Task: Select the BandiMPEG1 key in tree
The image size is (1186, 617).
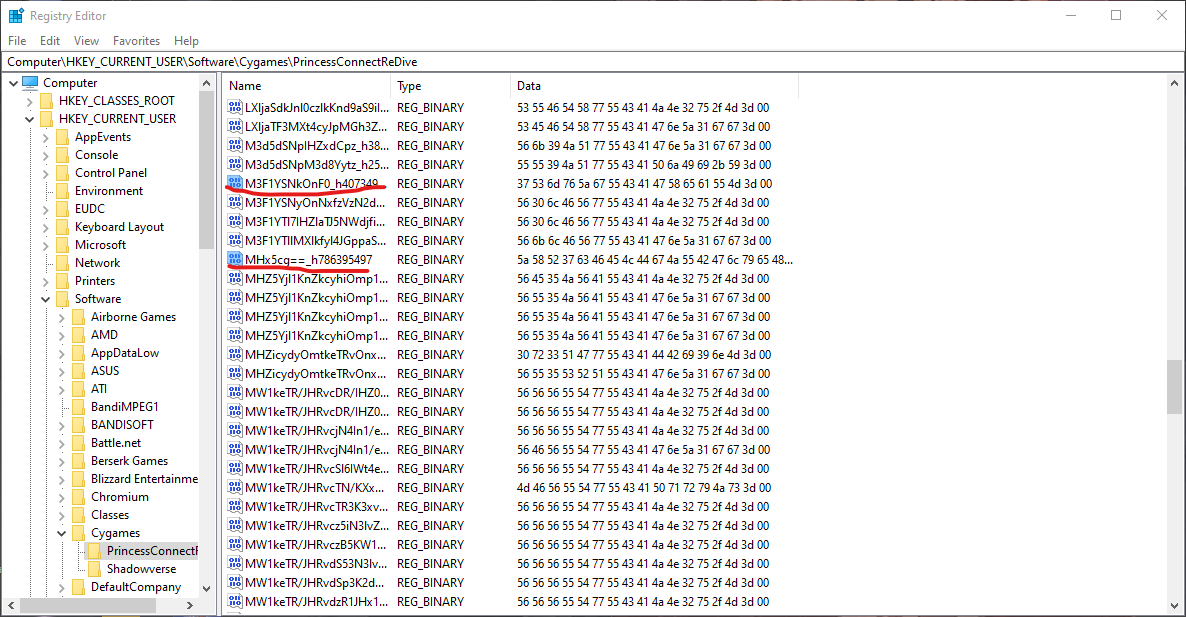Action: tap(125, 407)
